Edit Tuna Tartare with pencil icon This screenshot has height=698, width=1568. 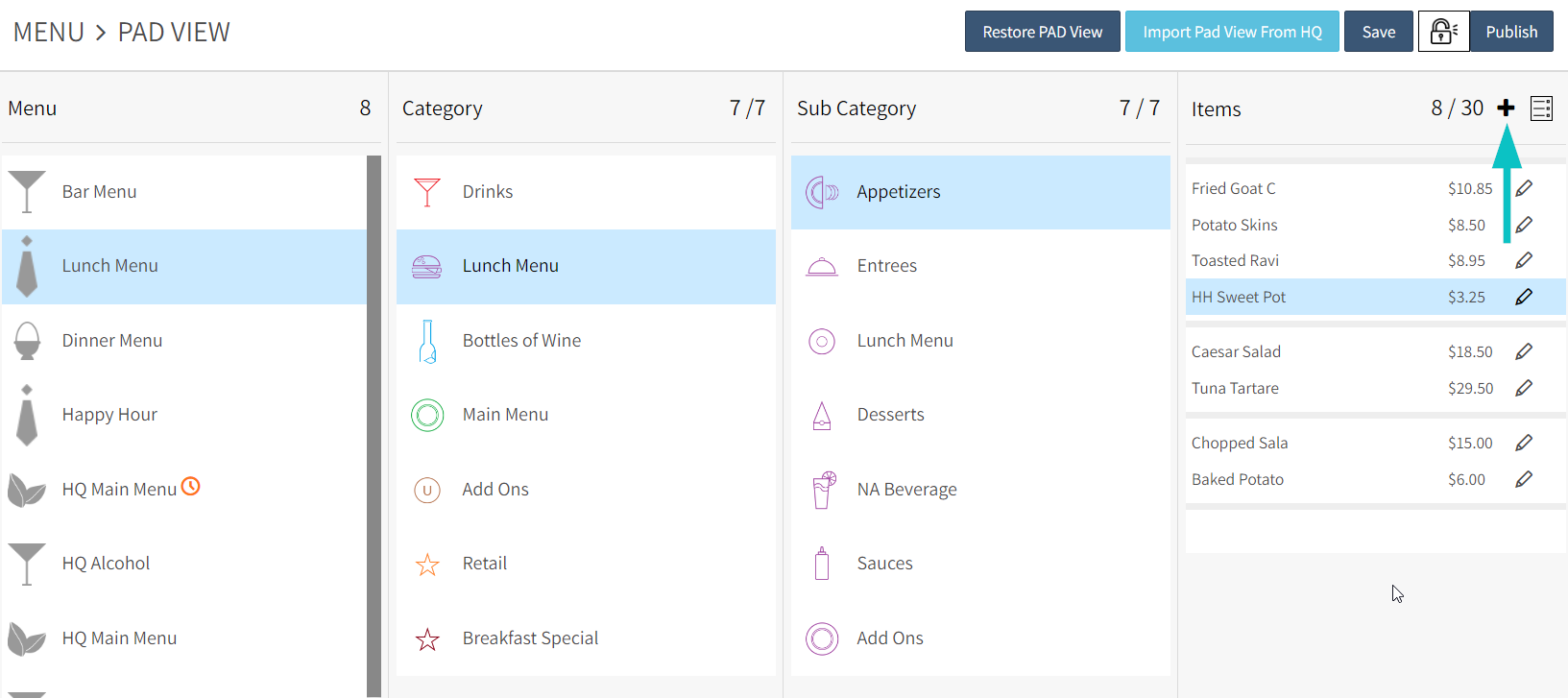1524,388
